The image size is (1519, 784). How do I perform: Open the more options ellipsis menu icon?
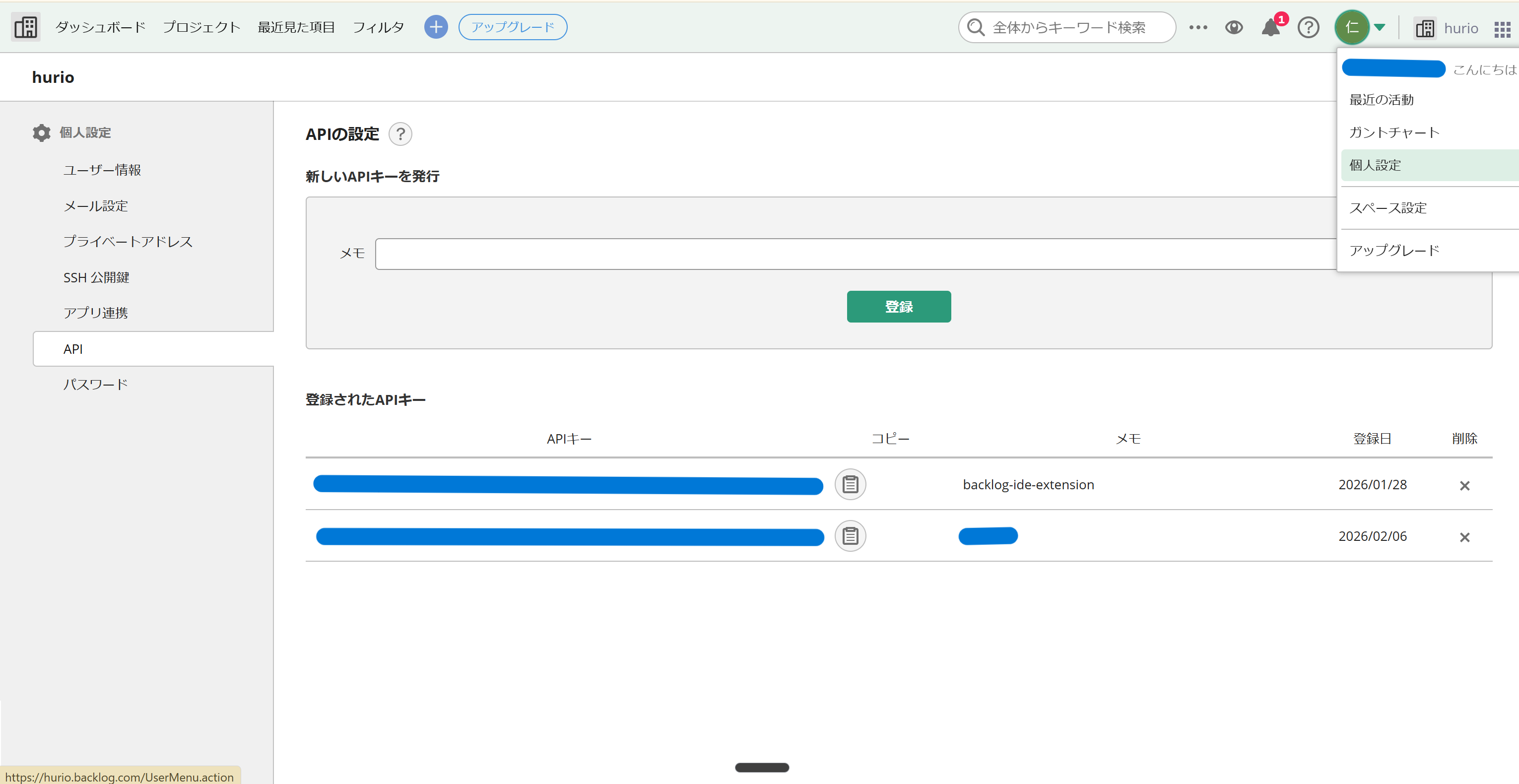pyautogui.click(x=1198, y=27)
